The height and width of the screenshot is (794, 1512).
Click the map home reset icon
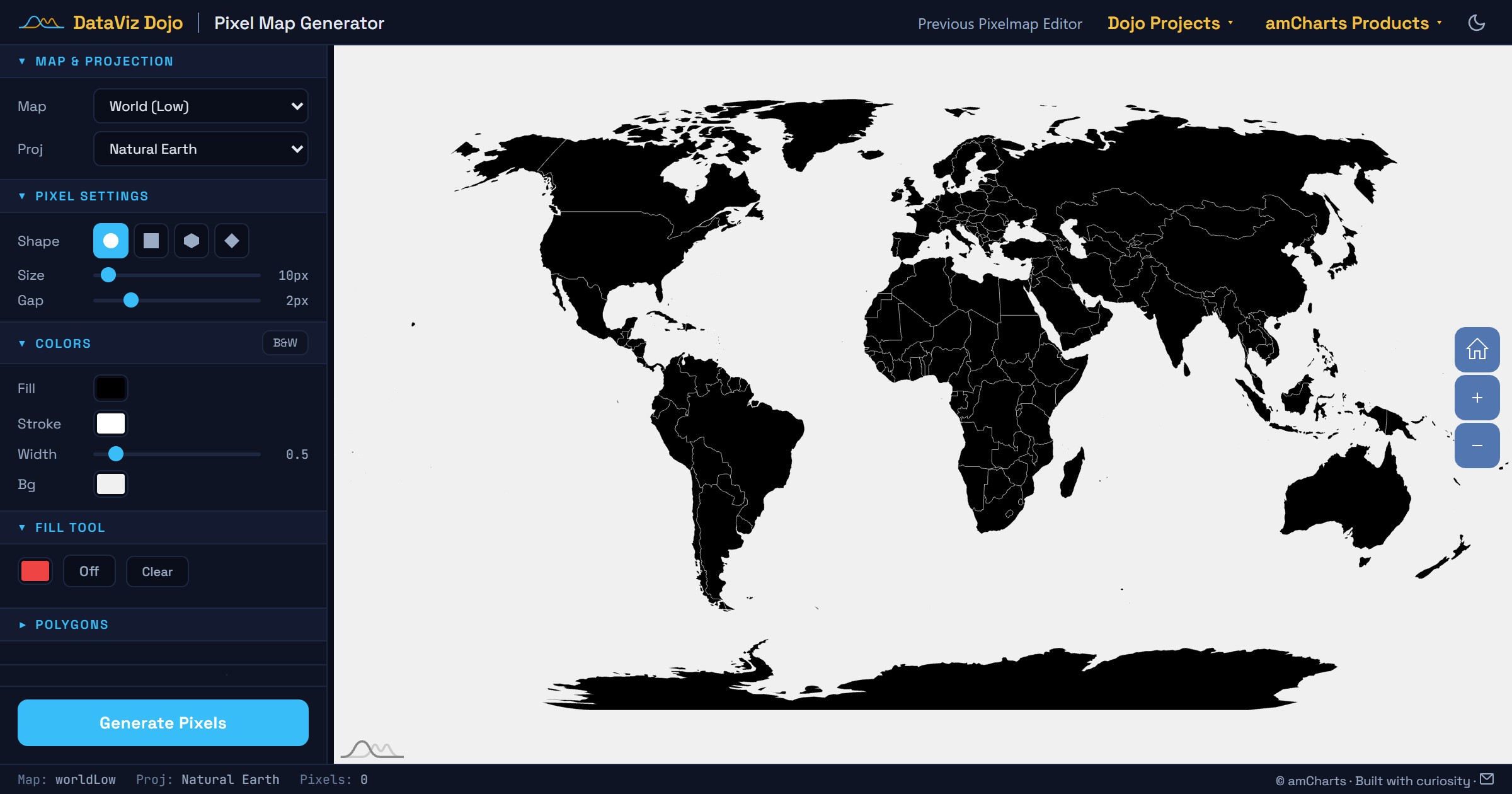pyautogui.click(x=1477, y=349)
